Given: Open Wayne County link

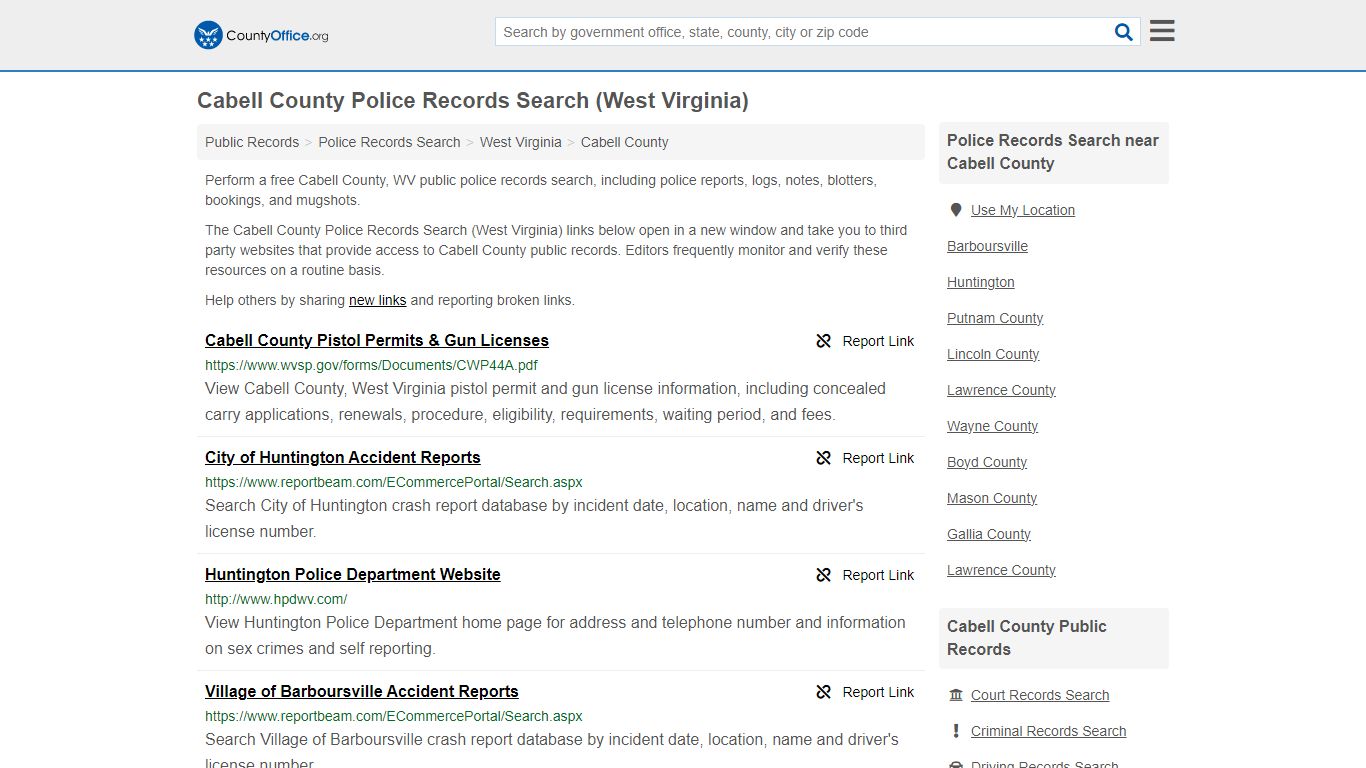Looking at the screenshot, I should pos(992,426).
